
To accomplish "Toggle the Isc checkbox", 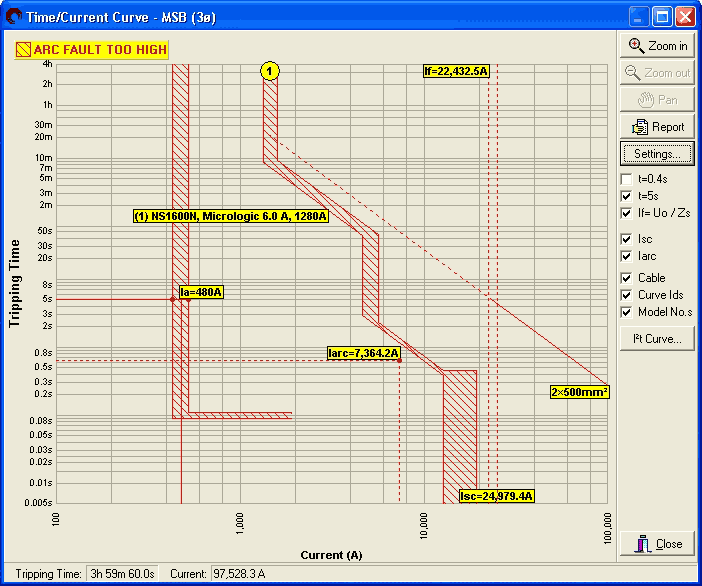I will click(627, 239).
